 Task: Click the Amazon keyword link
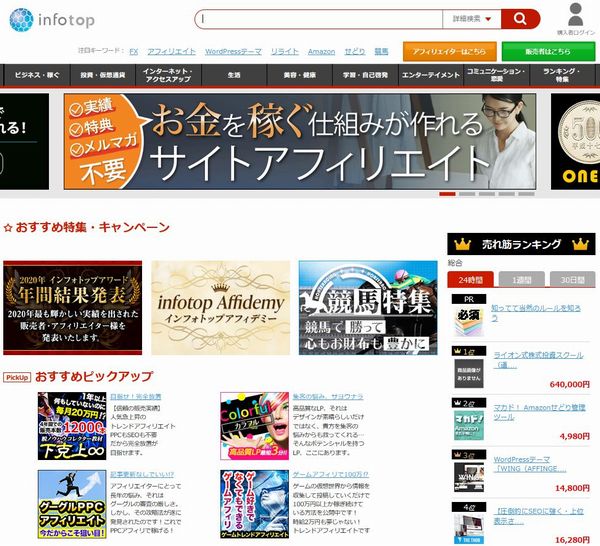pos(321,51)
